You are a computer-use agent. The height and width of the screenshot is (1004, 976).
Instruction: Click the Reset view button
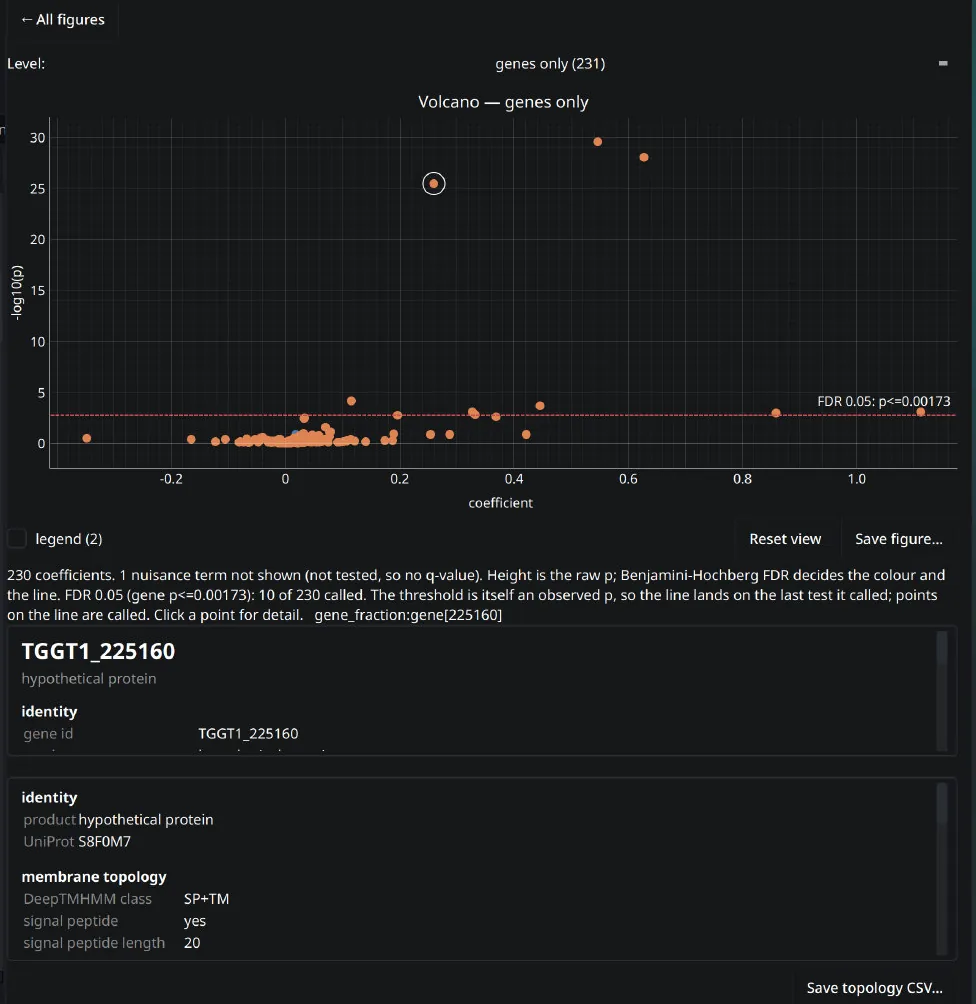pos(785,538)
